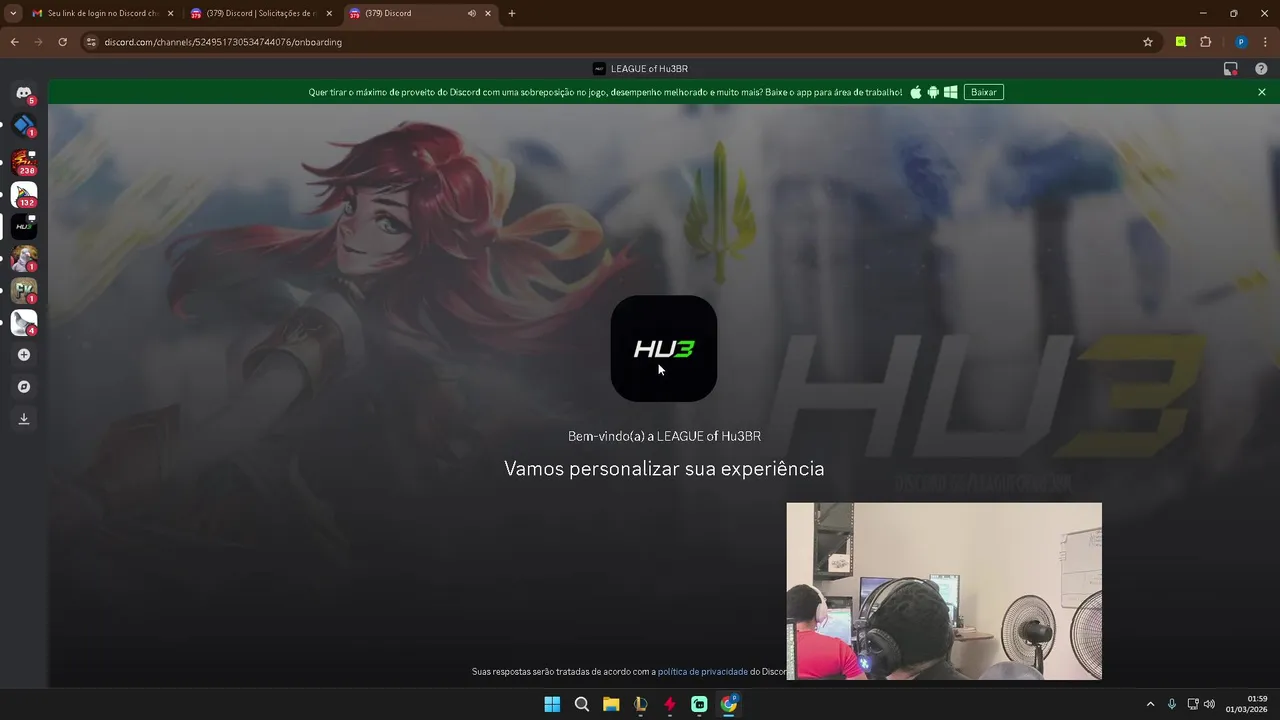This screenshot has width=1280, height=720.
Task: Switch to the Discord Solicitações tab
Action: (261, 13)
